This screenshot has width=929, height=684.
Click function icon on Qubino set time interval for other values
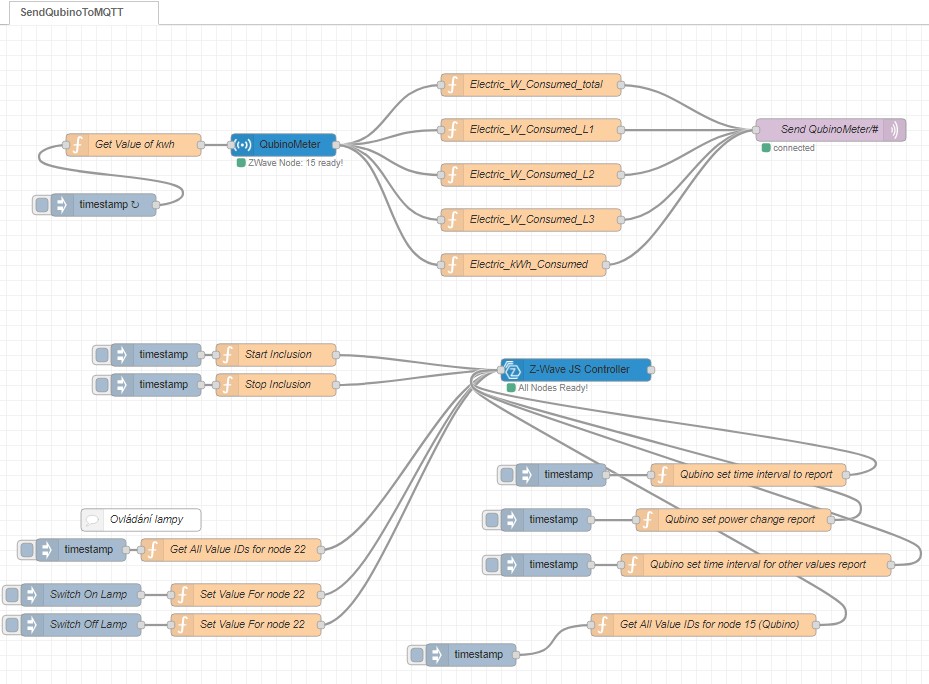[632, 565]
